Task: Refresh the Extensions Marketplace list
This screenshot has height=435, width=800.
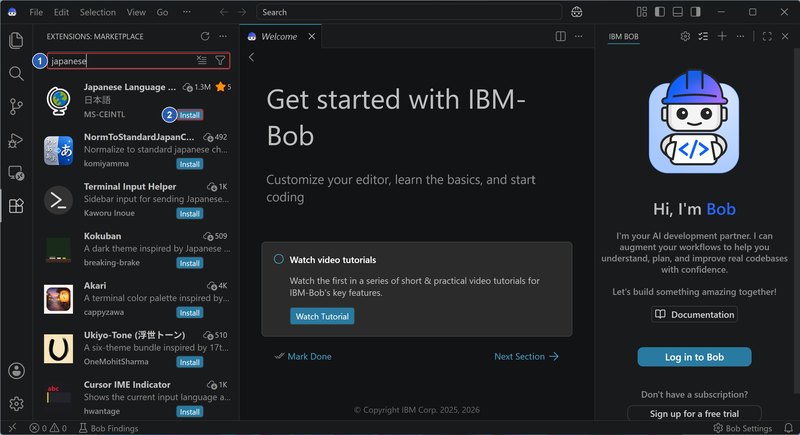Action: 205,36
